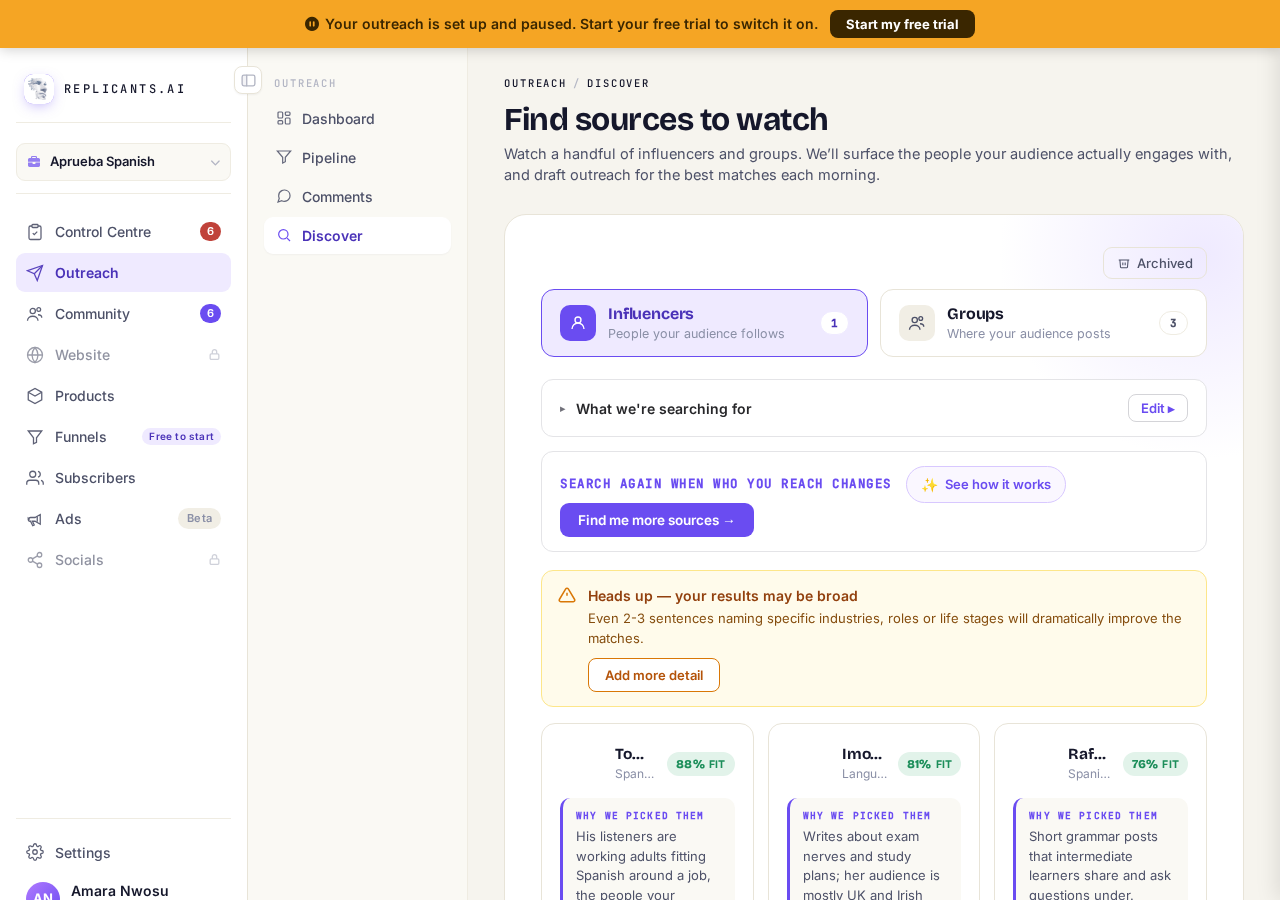Screen dimensions: 1280x900
Task: Click the Beta badge beside Ads
Action: click(200, 518)
